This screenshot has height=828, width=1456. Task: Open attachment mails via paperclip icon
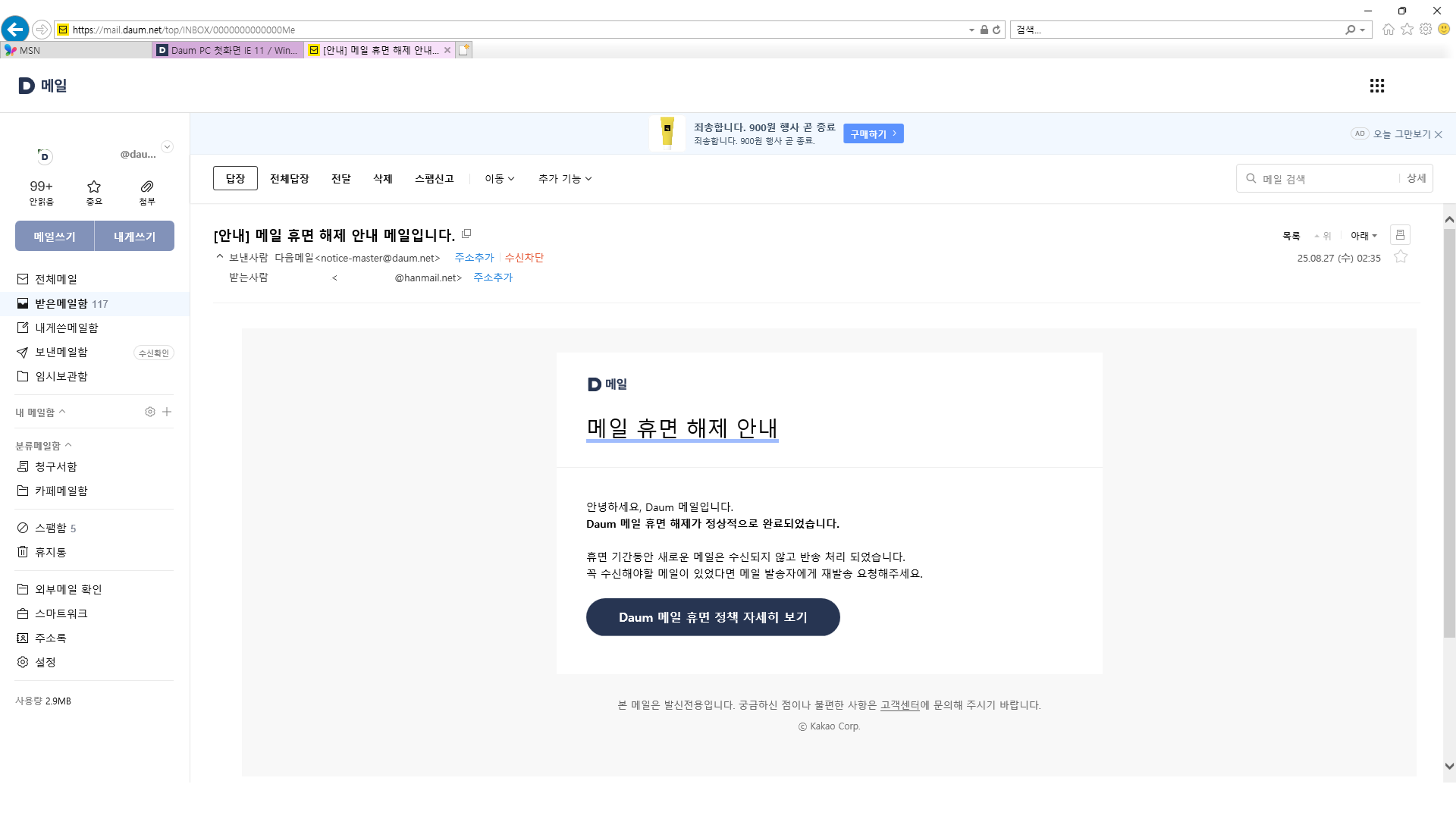pyautogui.click(x=147, y=187)
